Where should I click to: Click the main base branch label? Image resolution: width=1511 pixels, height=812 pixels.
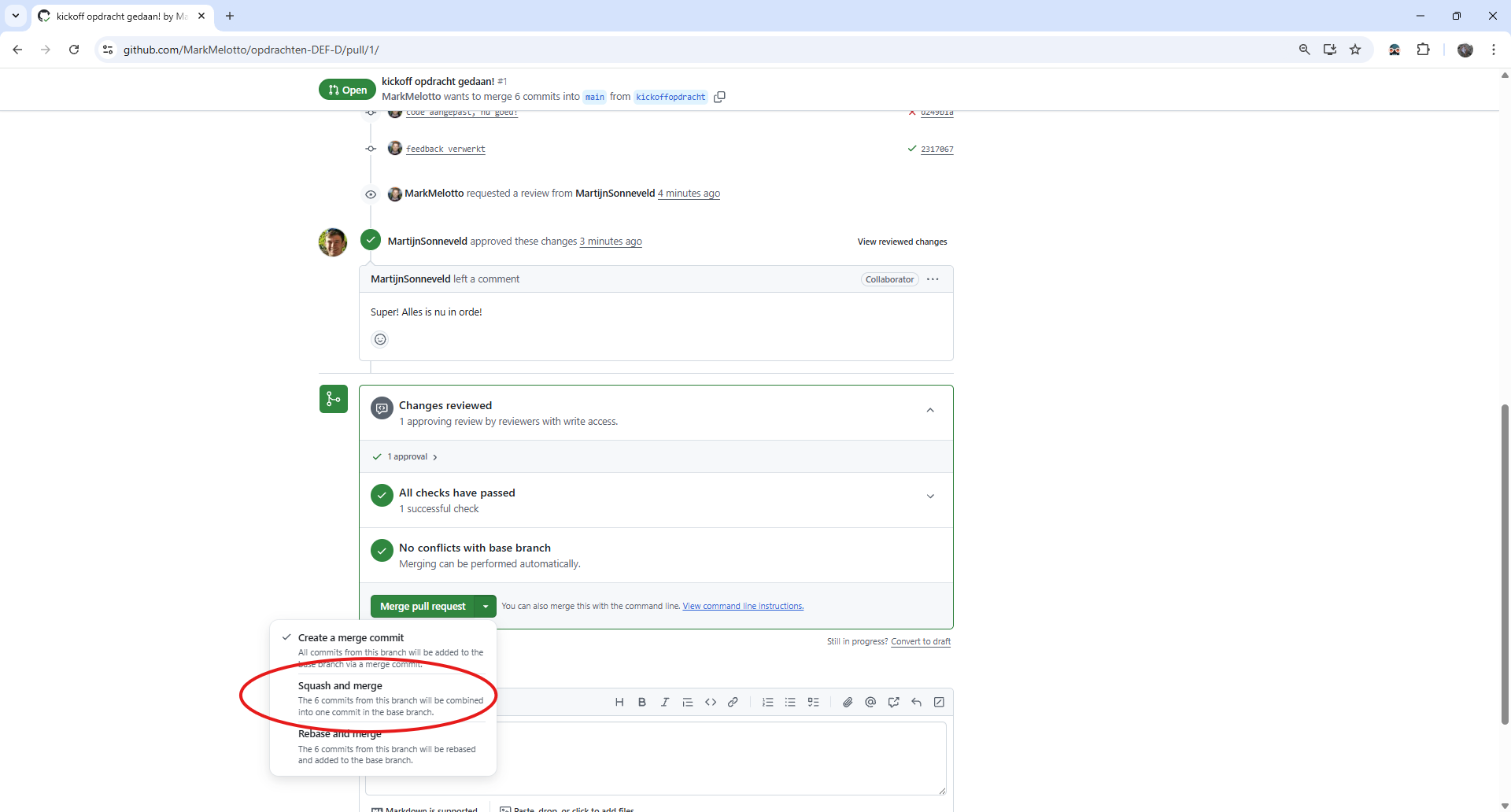(x=595, y=97)
